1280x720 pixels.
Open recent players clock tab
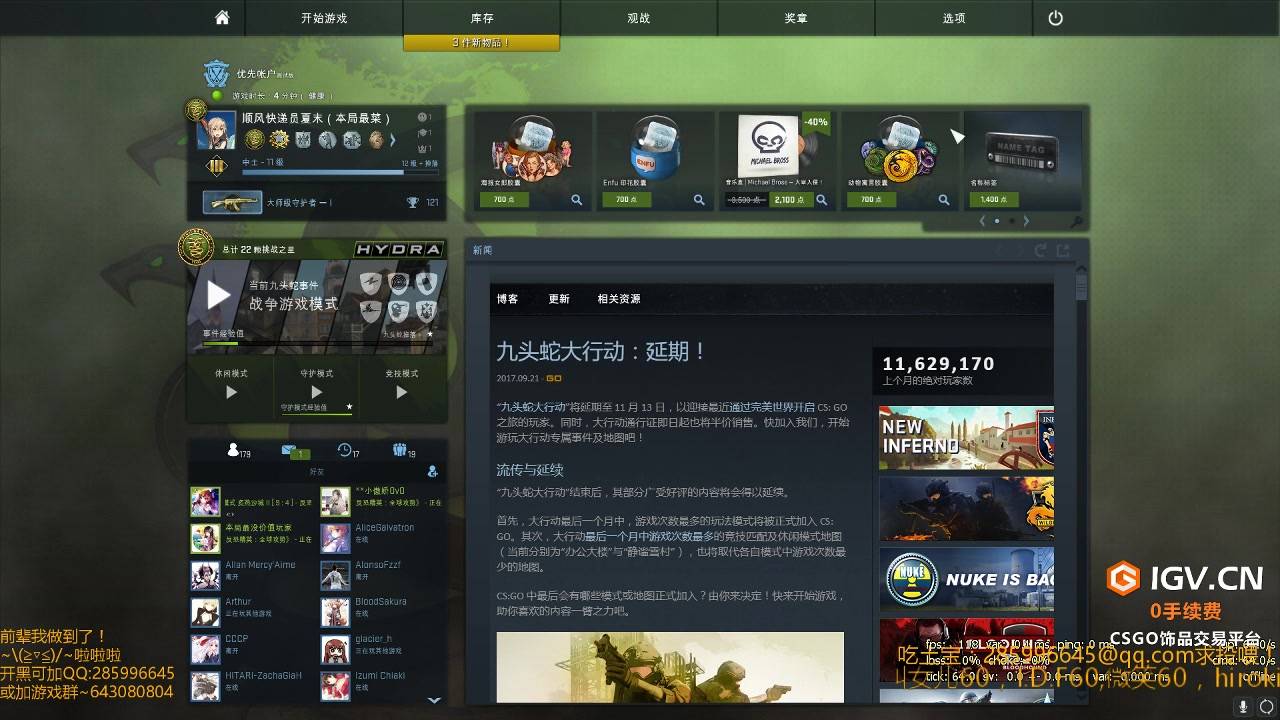(x=348, y=451)
